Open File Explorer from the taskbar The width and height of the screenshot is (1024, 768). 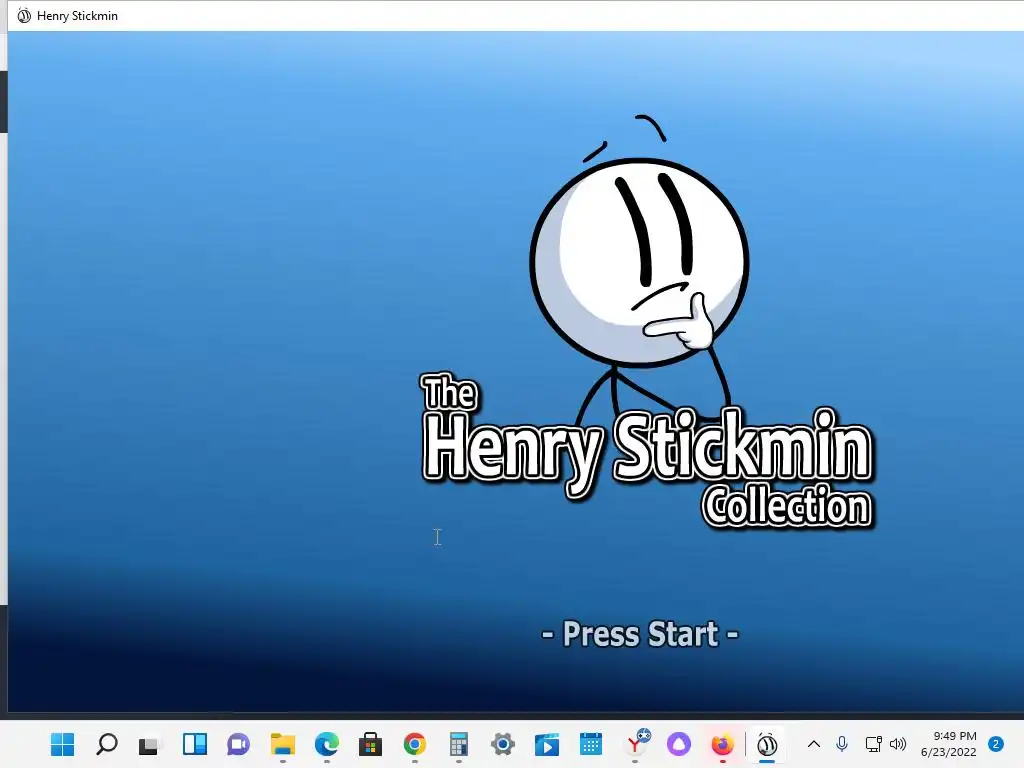tap(283, 744)
